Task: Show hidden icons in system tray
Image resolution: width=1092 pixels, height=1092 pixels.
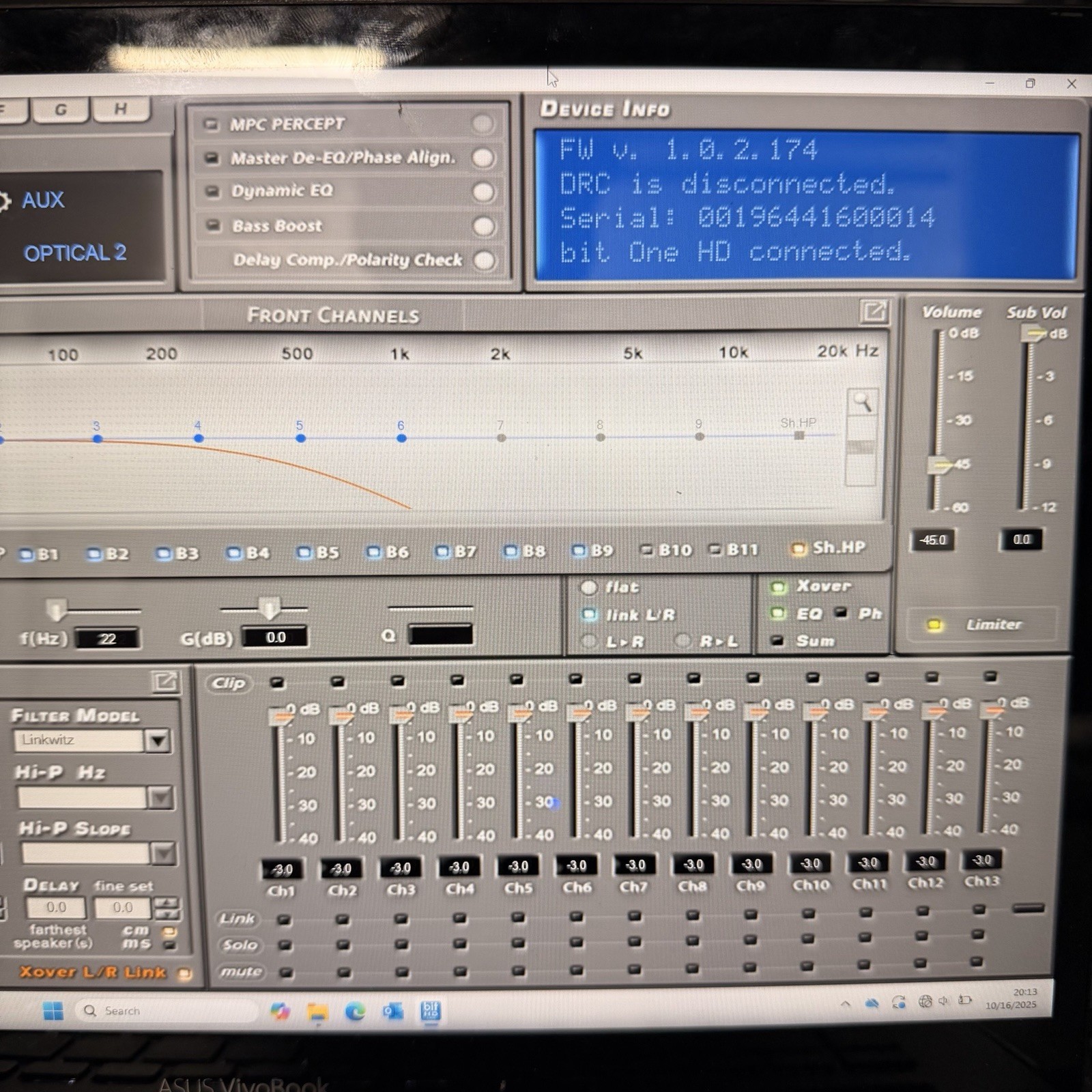Action: 846,1003
